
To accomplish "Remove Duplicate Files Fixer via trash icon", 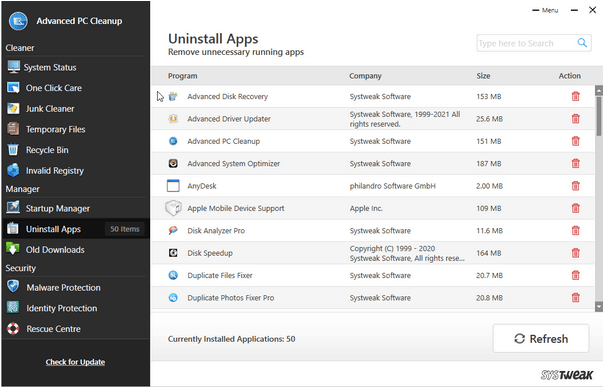I will 576,275.
